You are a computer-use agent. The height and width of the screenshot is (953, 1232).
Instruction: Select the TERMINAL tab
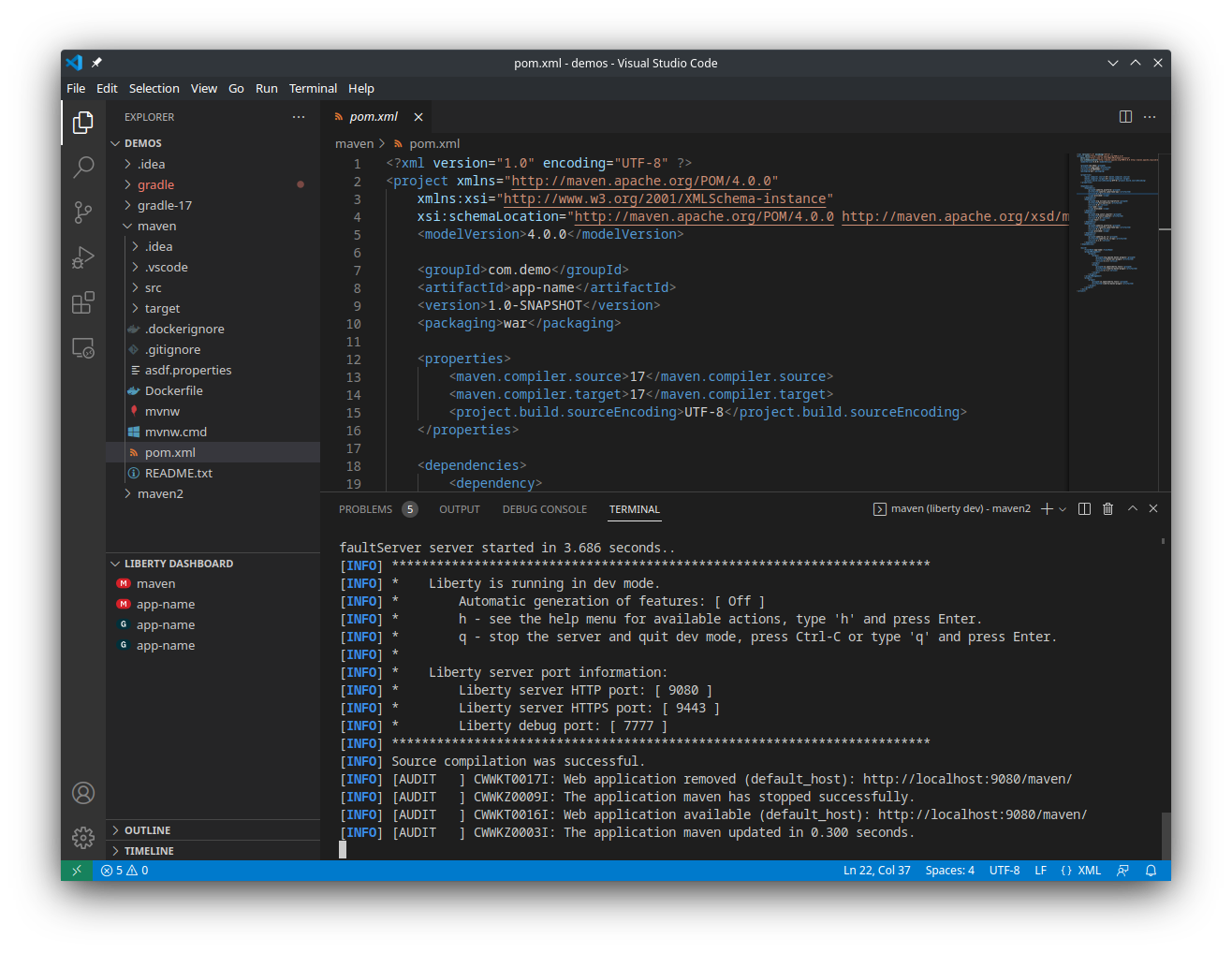coord(635,509)
